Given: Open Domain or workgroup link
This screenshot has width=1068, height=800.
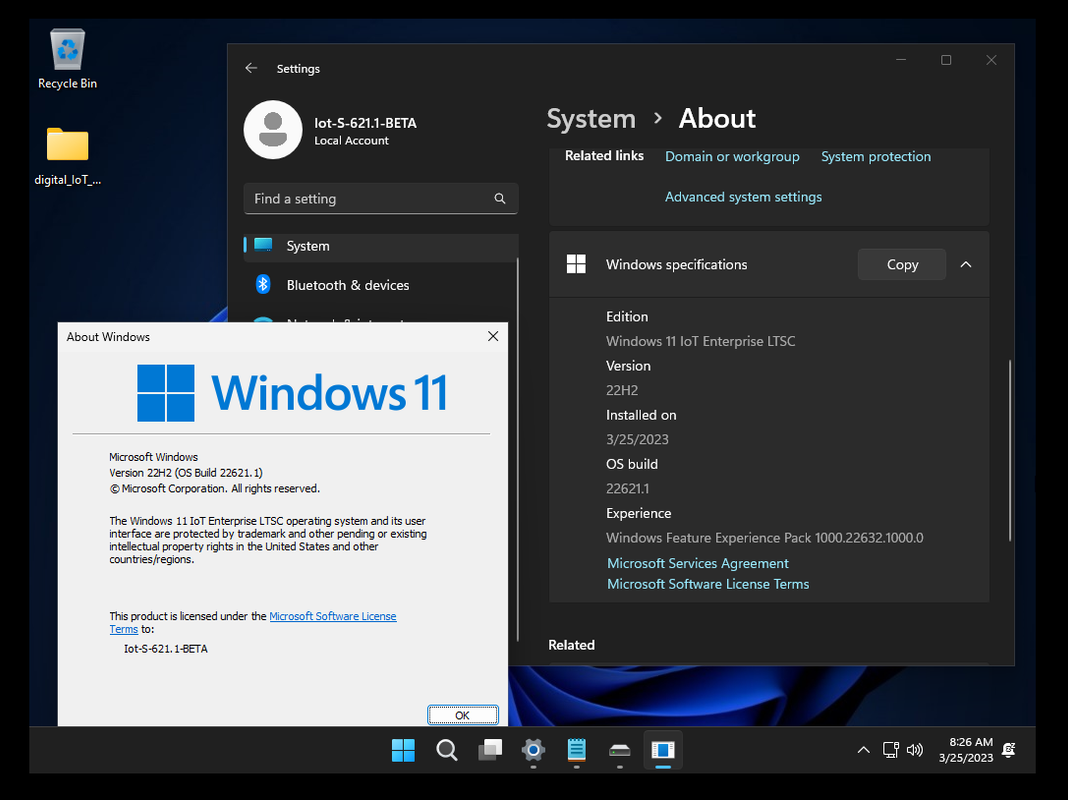Looking at the screenshot, I should [732, 157].
